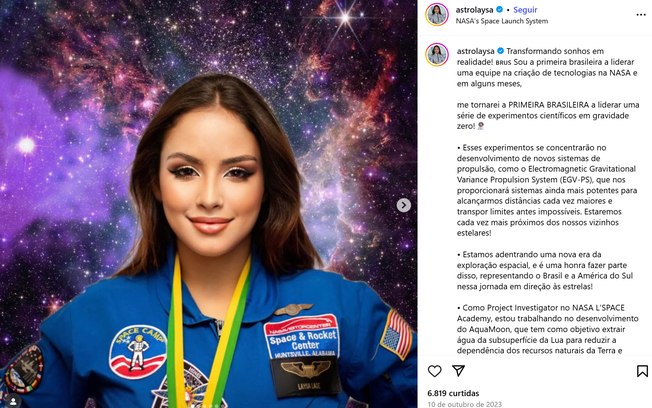Click the PRIMEIRA BRASILEIRA caption paragraph
652x408 pixels.
point(548,115)
